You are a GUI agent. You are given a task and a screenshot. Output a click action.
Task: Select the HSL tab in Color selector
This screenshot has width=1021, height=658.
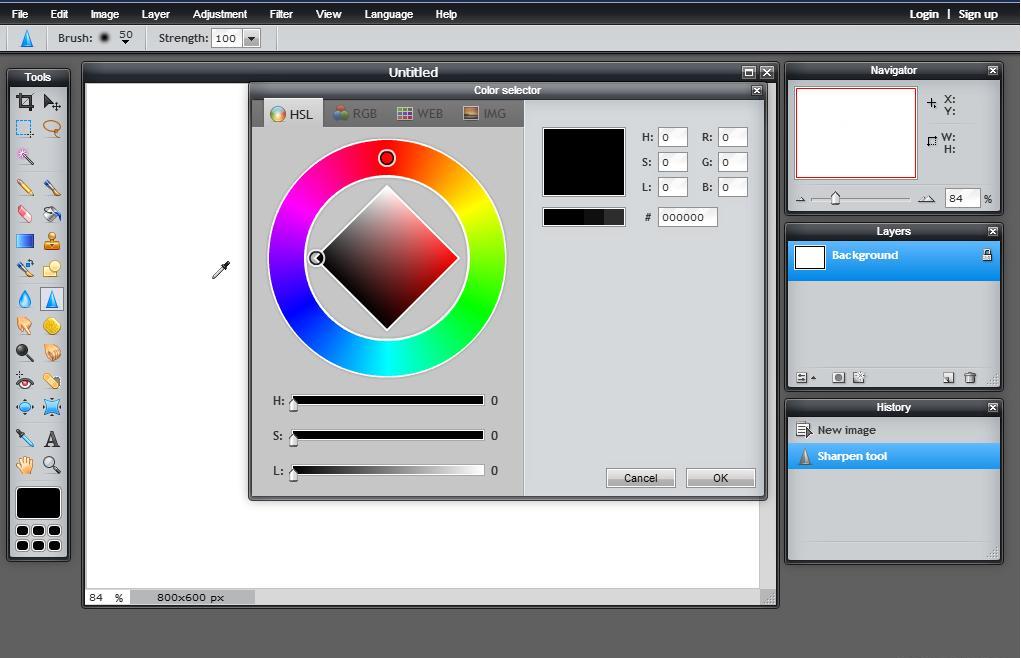[x=292, y=113]
